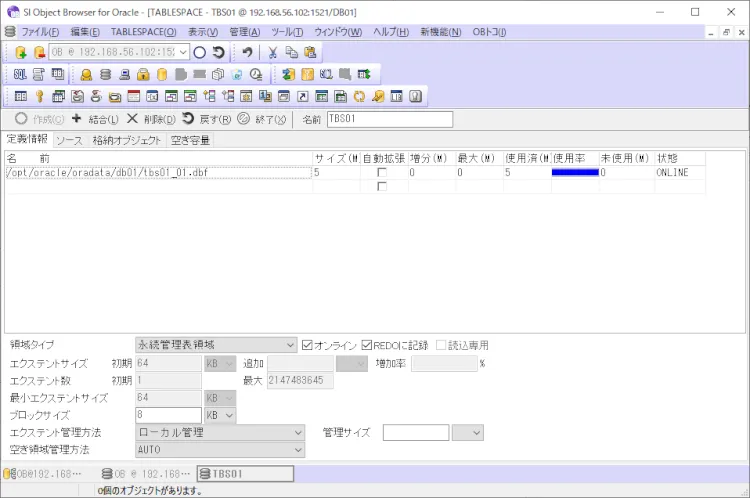The image size is (750, 498).
Task: Click the LIB library icon in third toolbar
Action: pos(397,96)
